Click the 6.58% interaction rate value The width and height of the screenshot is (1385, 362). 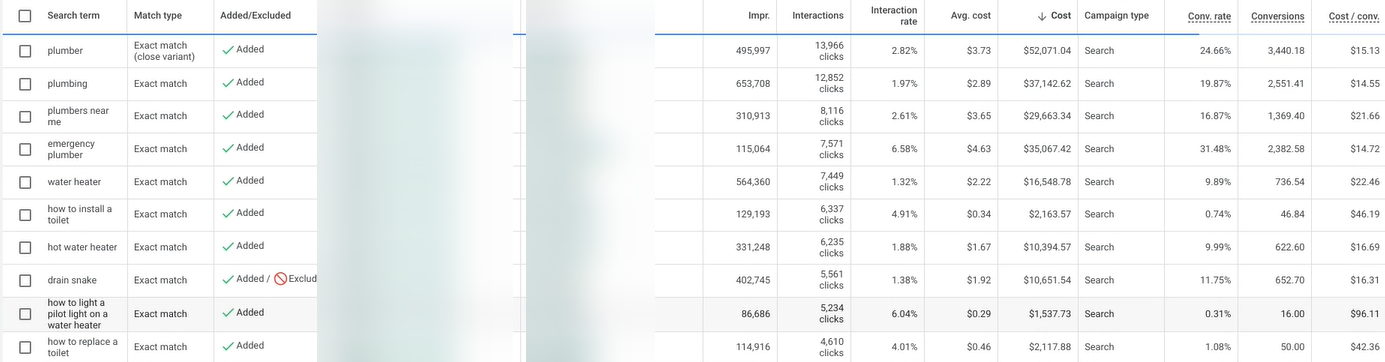[x=904, y=149]
